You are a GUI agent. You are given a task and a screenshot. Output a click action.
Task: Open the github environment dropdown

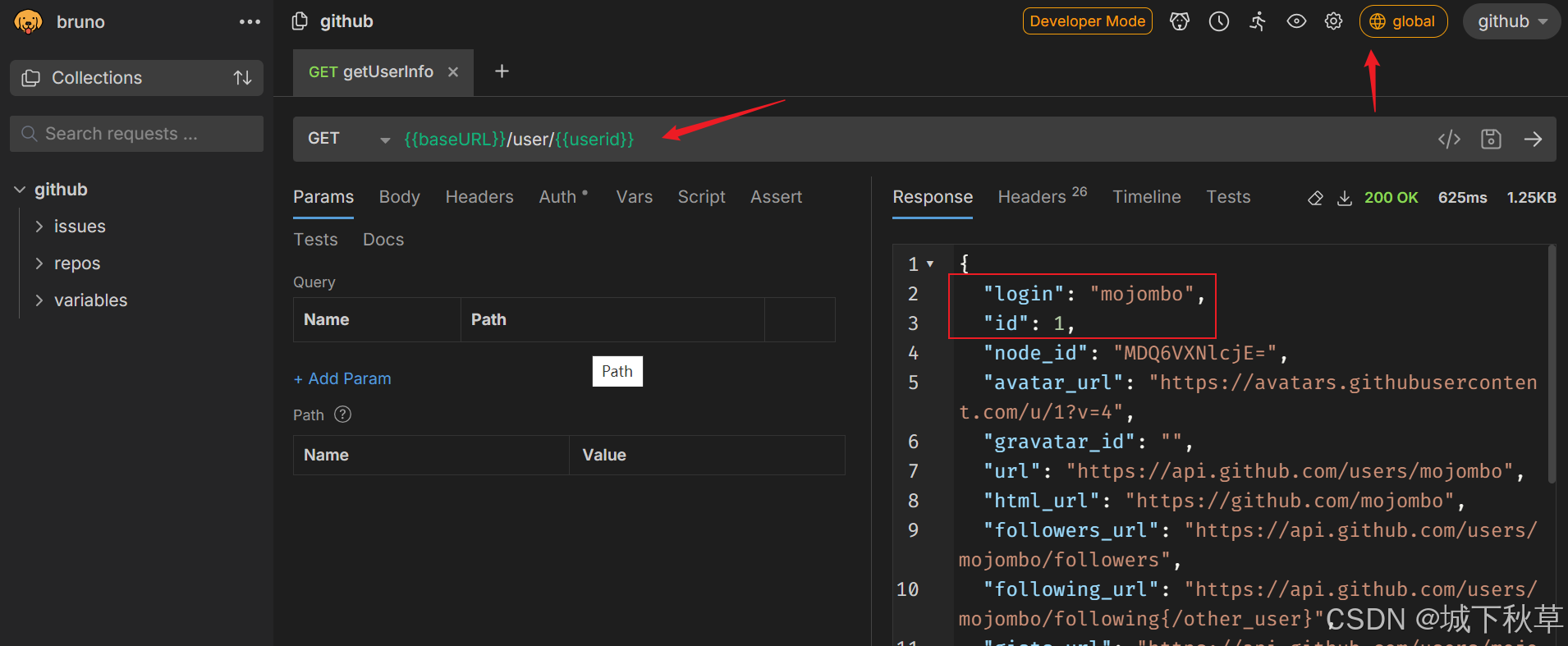[x=1511, y=21]
